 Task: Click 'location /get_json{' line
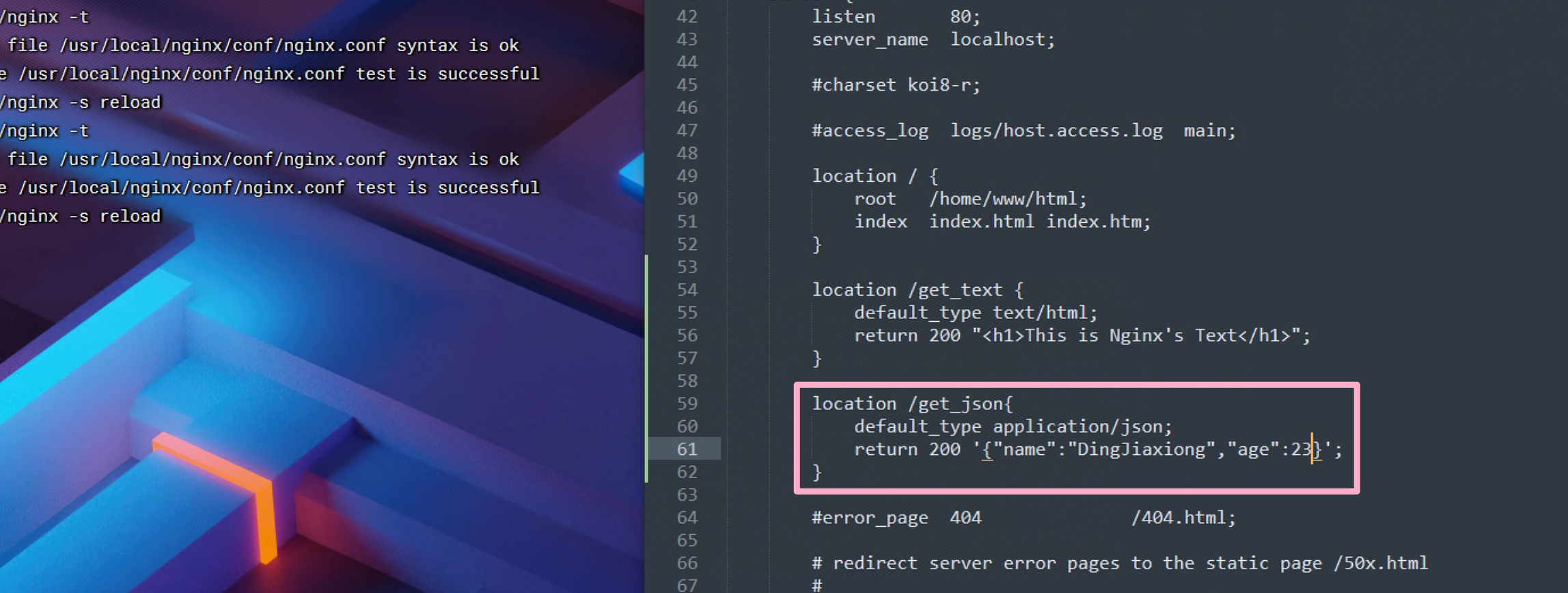point(912,404)
